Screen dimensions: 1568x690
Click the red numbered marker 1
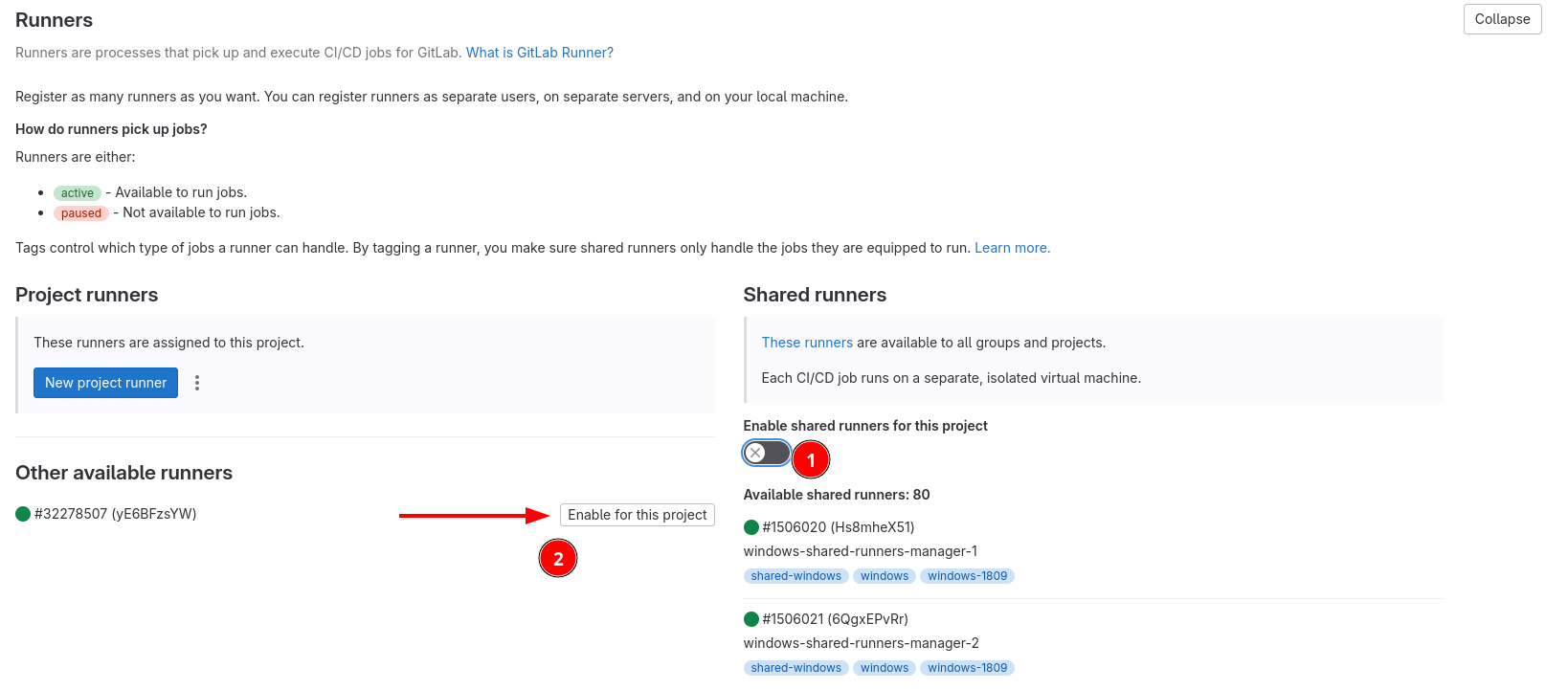811,460
